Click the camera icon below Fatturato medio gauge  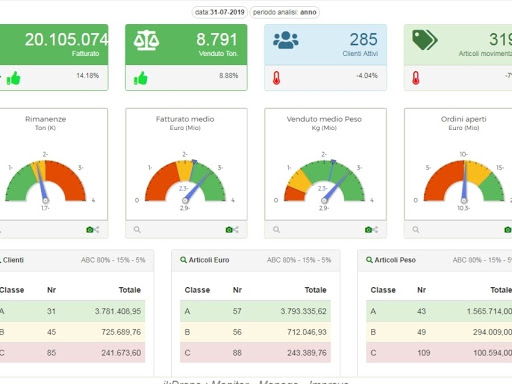(x=229, y=230)
